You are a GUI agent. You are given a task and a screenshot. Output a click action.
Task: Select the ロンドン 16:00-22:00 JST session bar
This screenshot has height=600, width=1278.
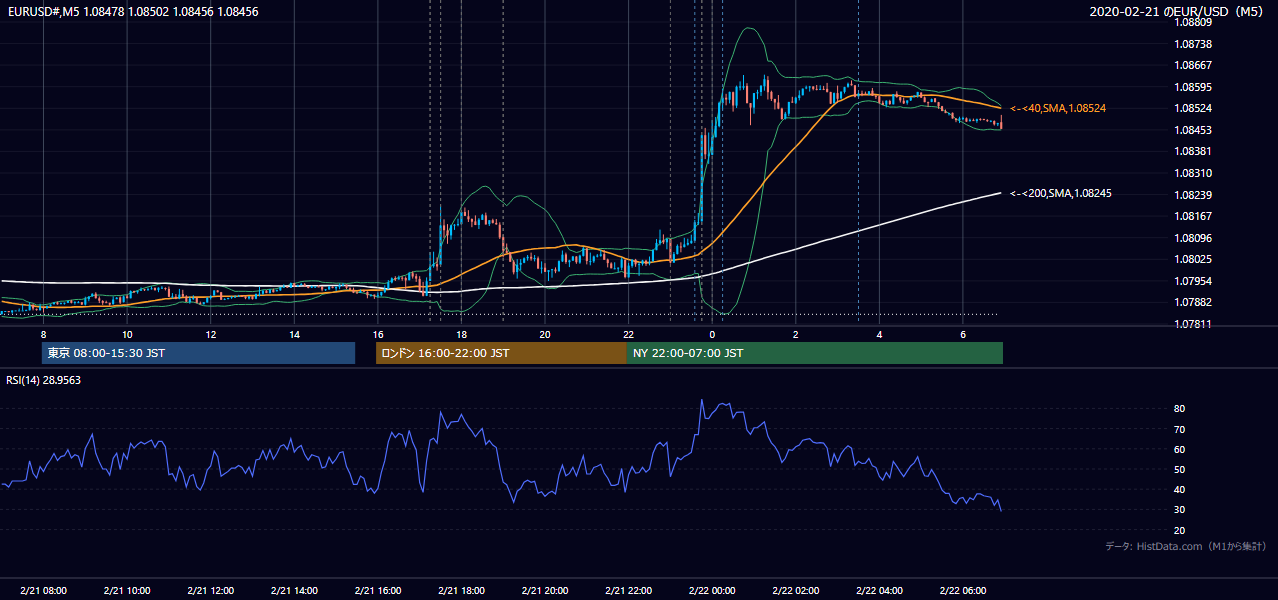[501, 353]
